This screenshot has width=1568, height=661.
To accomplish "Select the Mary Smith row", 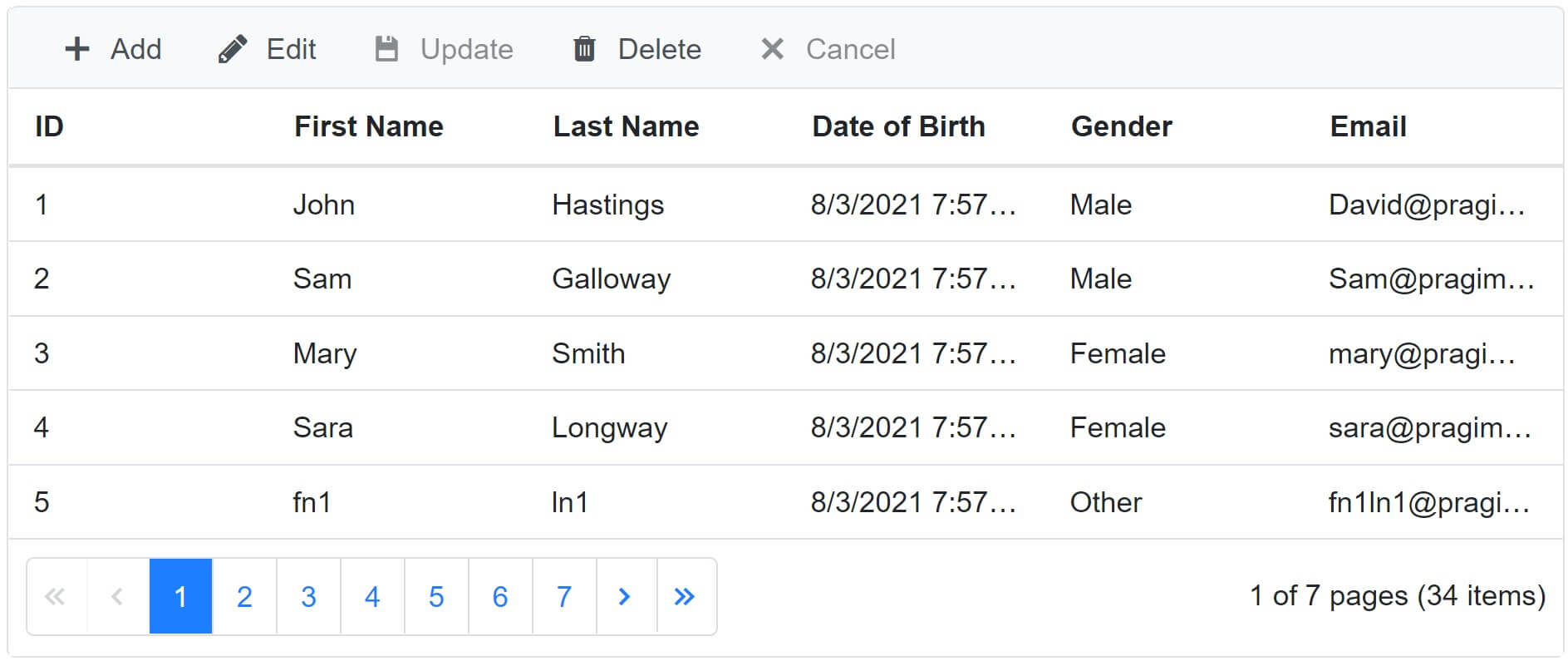I will pos(325,353).
